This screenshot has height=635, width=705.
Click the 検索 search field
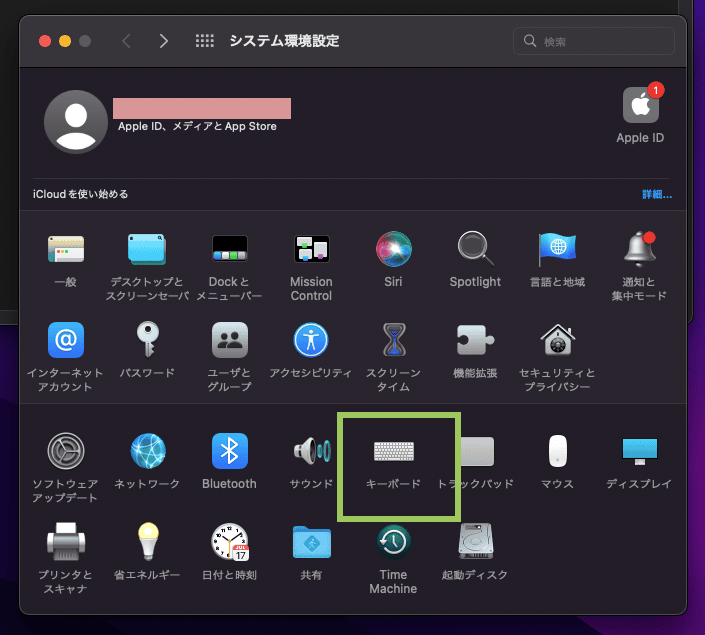(593, 41)
